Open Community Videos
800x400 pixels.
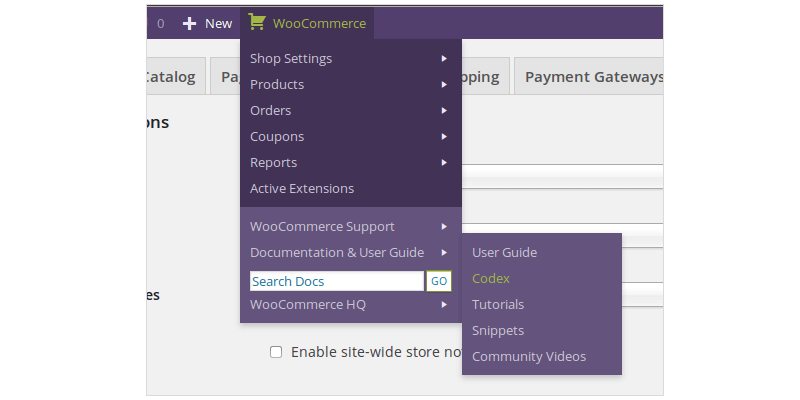tap(529, 357)
